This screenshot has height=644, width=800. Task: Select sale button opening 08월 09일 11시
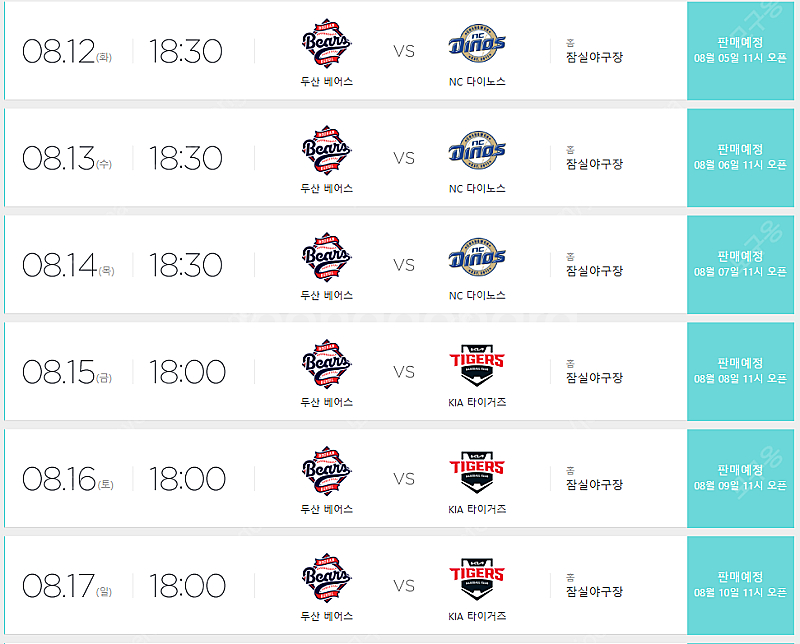[x=740, y=478]
